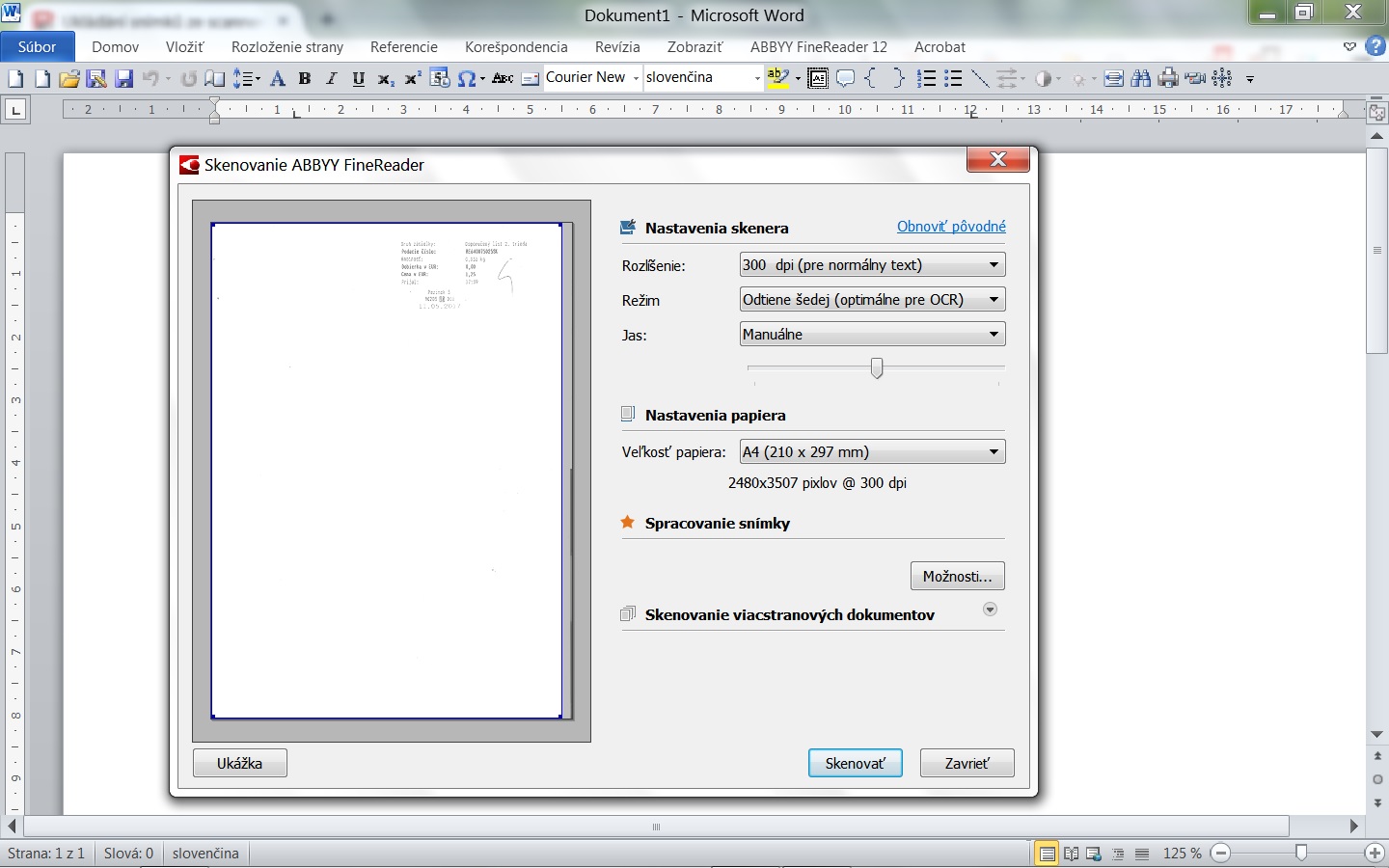Apply superscript formatting
Image resolution: width=1389 pixels, height=868 pixels.
pyautogui.click(x=413, y=79)
